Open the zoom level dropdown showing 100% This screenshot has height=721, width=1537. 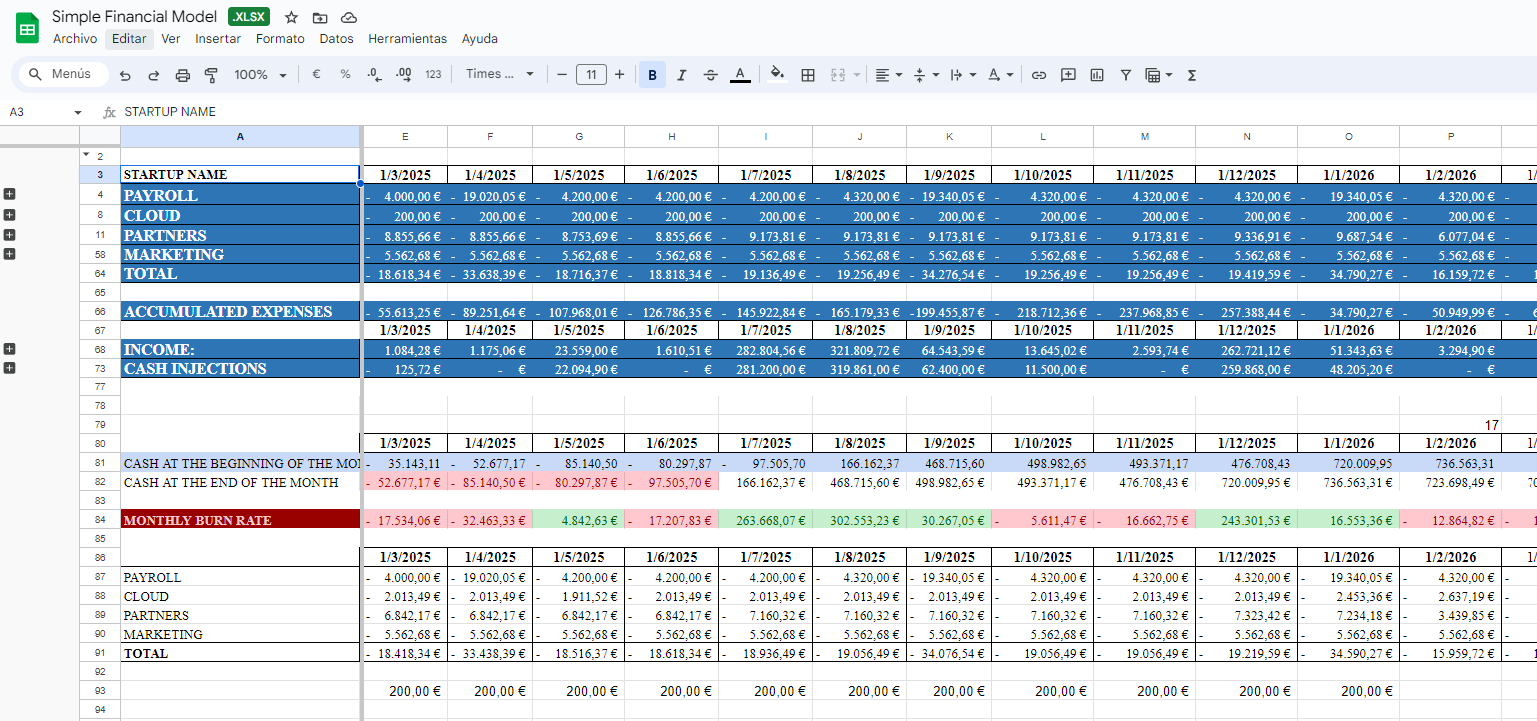pos(260,74)
